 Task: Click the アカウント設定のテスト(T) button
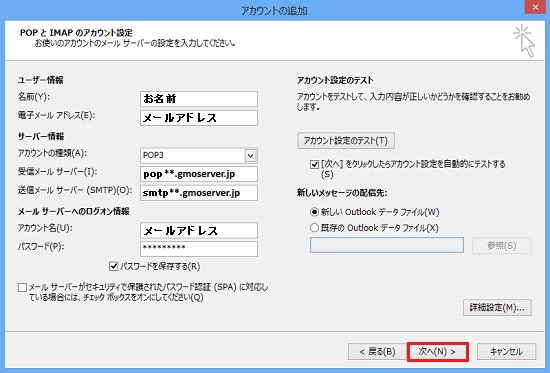click(346, 141)
